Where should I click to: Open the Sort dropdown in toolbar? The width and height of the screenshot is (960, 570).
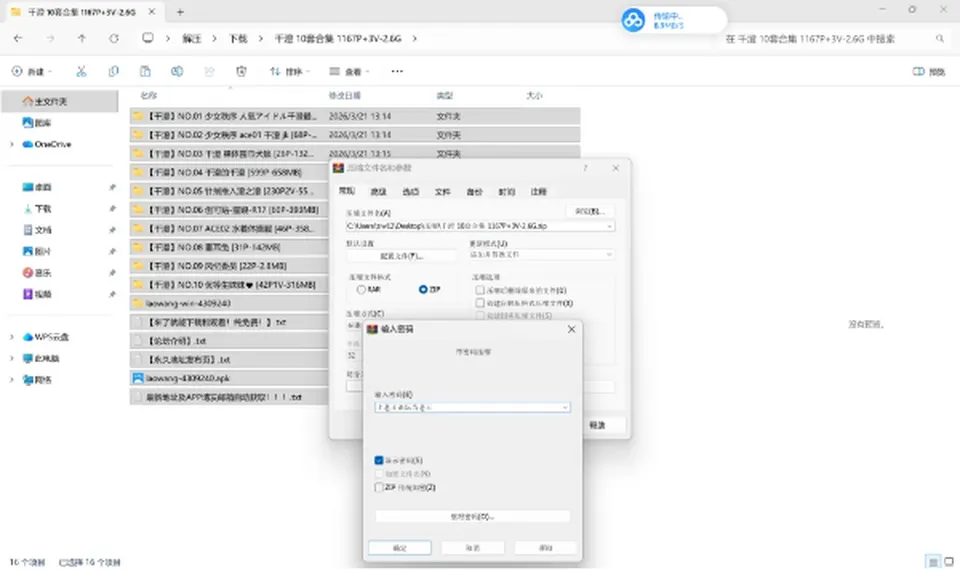point(289,72)
